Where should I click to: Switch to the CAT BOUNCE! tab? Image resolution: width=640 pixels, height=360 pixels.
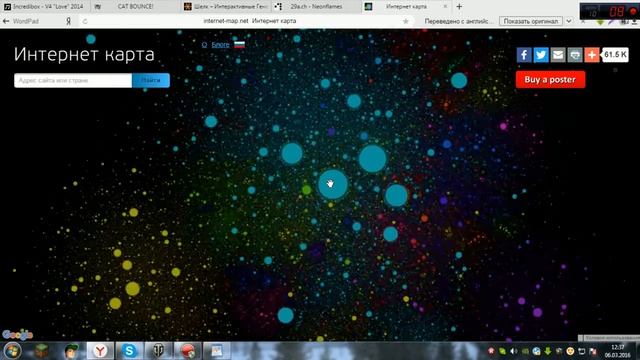point(135,7)
